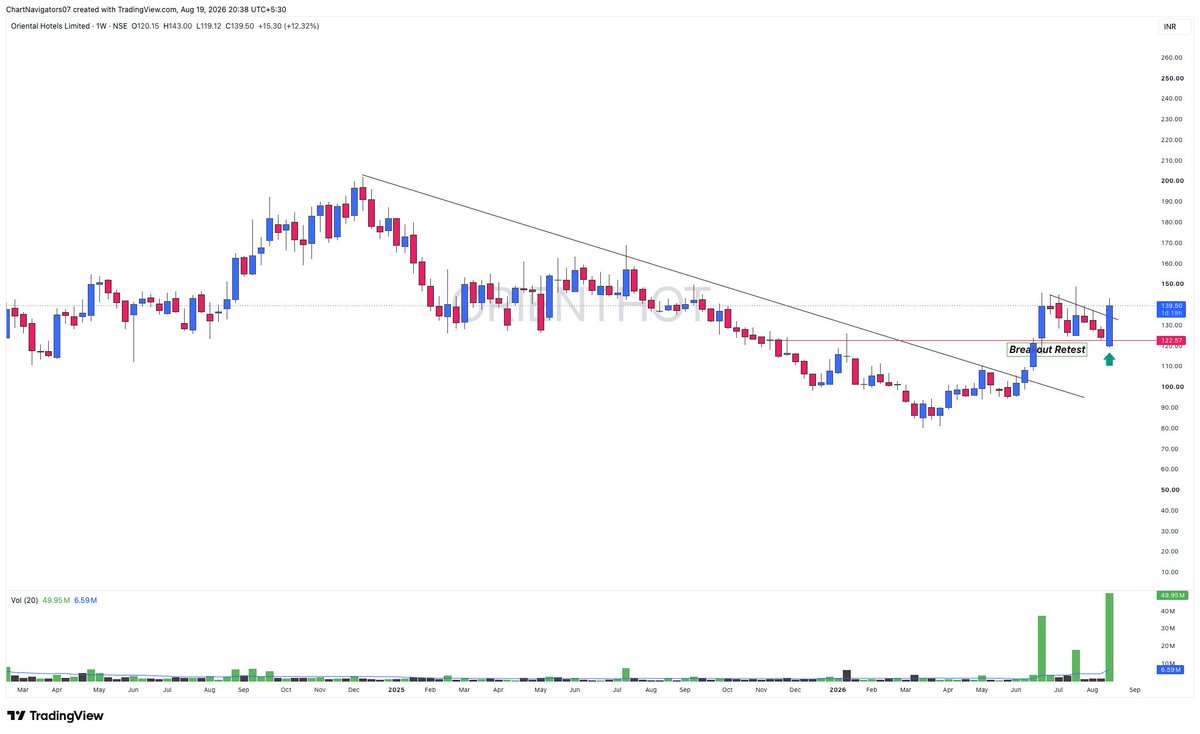Click the 150.00 price axis label

click(1172, 284)
